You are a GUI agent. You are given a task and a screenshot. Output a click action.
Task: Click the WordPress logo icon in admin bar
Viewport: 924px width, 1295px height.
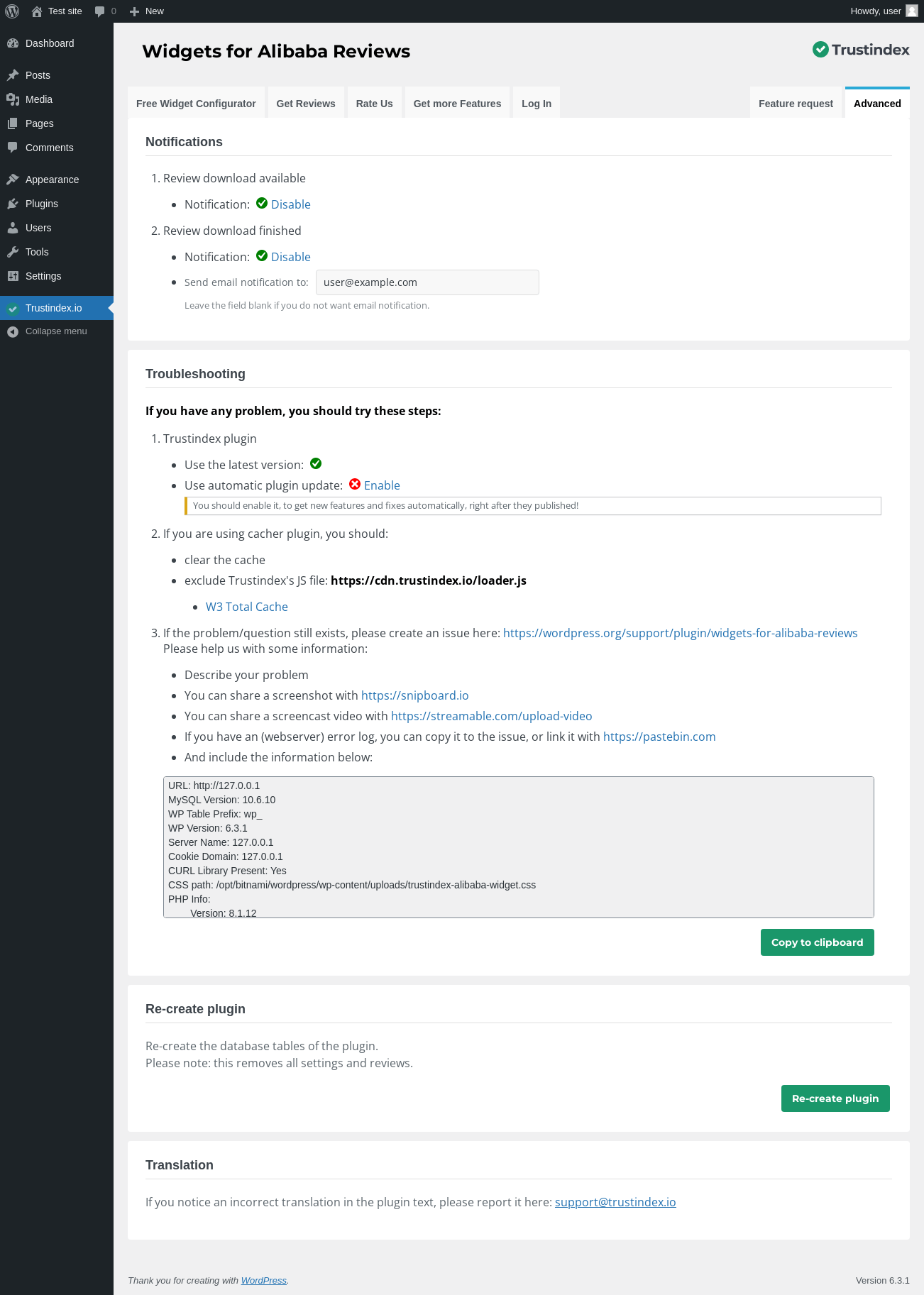(x=12, y=11)
